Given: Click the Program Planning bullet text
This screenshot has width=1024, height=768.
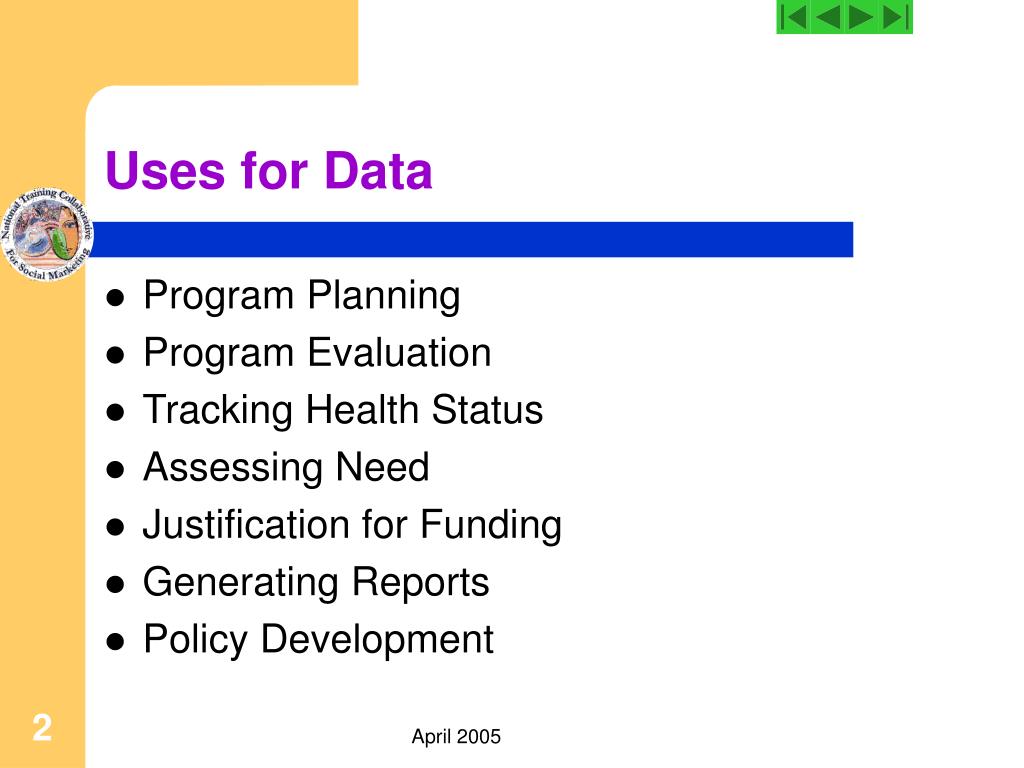Looking at the screenshot, I should 302,296.
